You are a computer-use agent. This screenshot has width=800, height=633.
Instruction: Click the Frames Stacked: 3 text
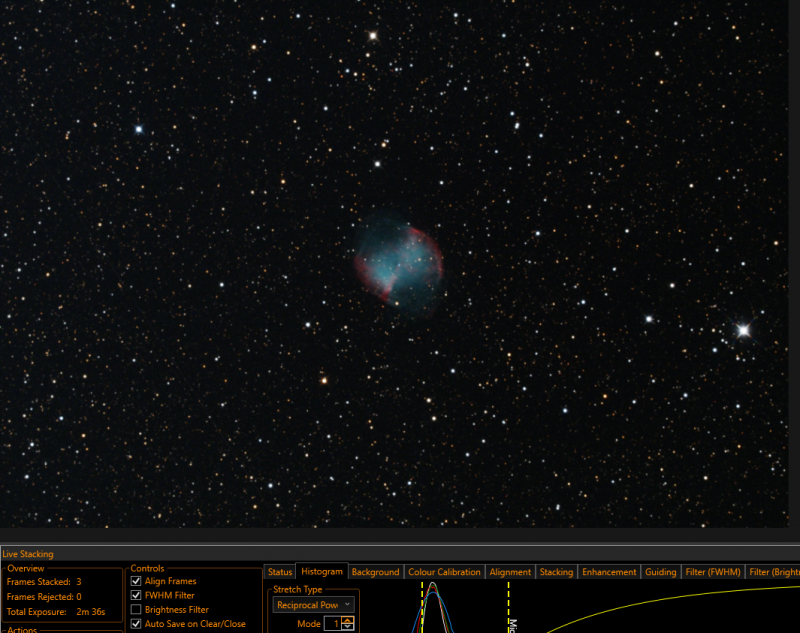click(44, 581)
